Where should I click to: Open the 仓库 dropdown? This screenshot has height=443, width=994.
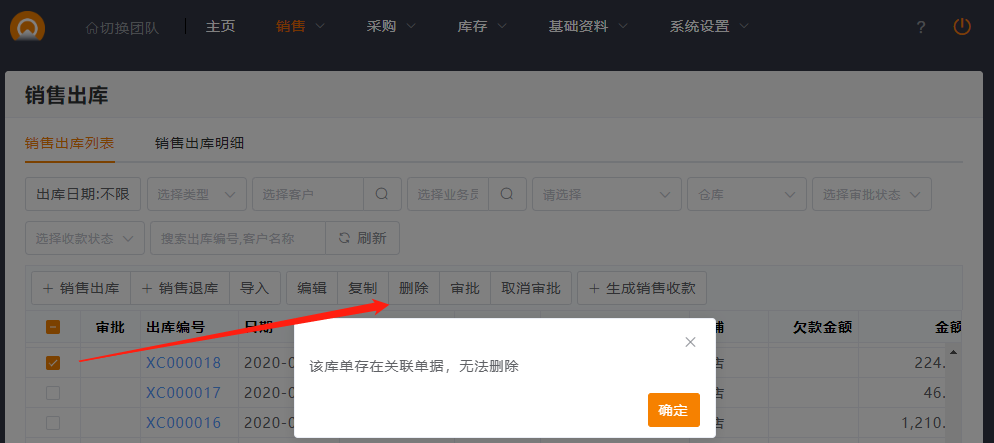pos(746,194)
